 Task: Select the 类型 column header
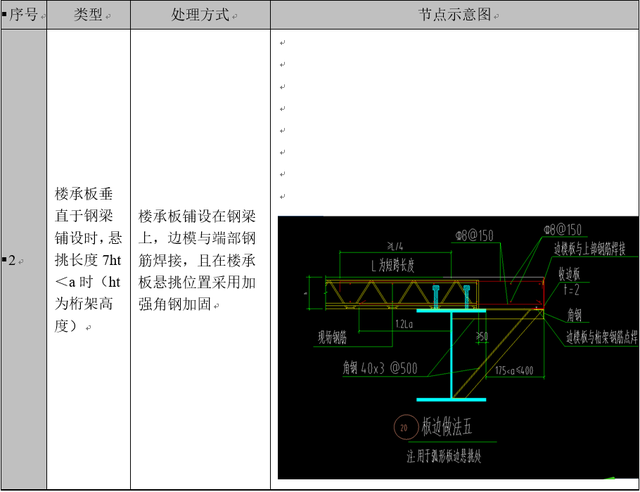pyautogui.click(x=86, y=16)
